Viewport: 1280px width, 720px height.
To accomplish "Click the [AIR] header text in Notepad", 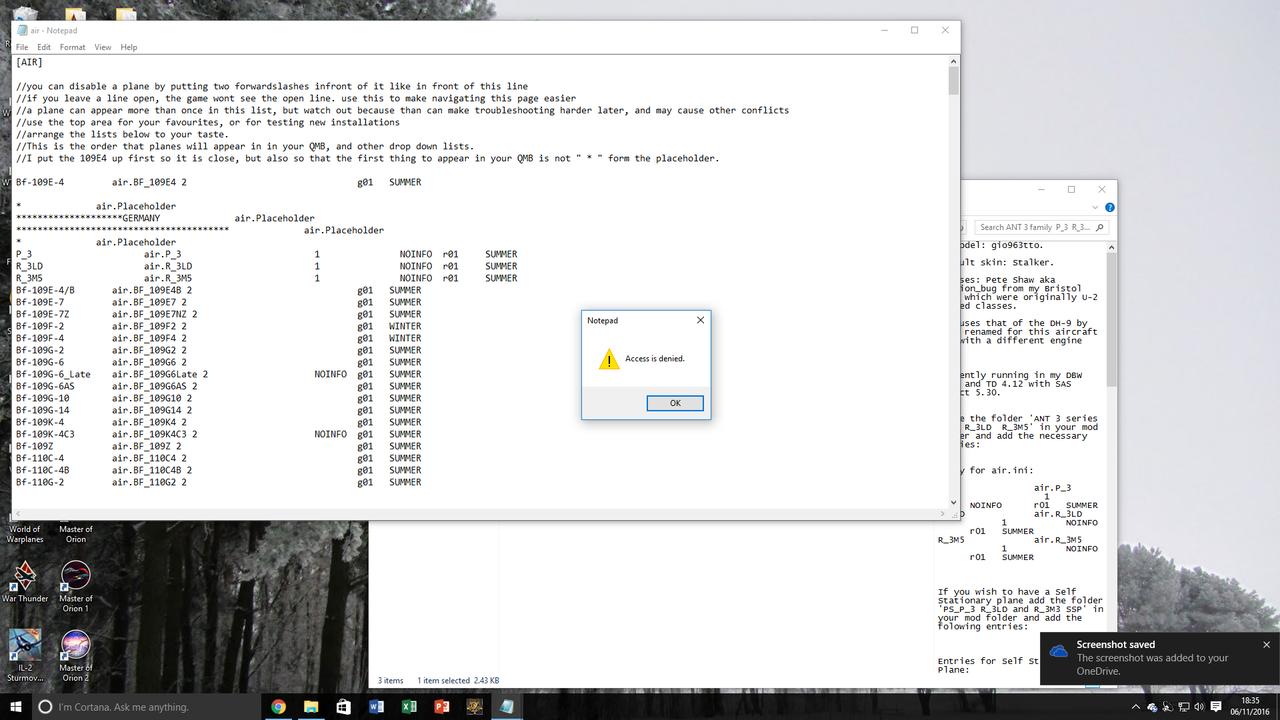I will [x=29, y=62].
